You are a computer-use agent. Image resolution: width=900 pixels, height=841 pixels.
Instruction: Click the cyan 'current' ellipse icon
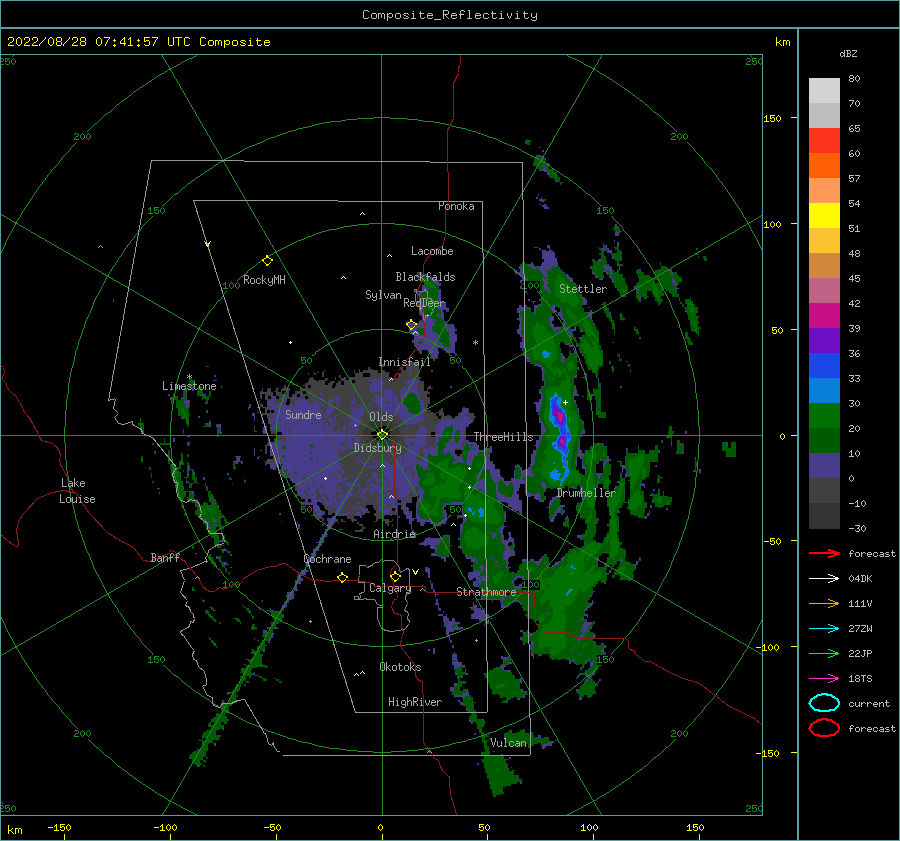pos(824,703)
